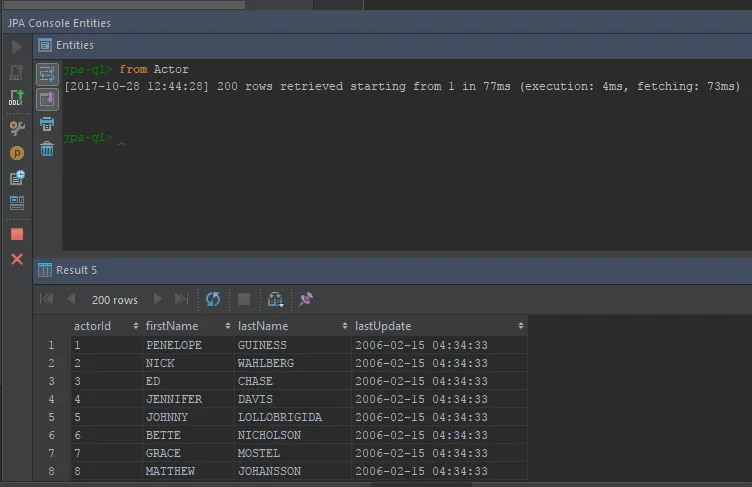The image size is (752, 487).
Task: Select row number 5 in gutter
Action: pyautogui.click(x=52, y=417)
